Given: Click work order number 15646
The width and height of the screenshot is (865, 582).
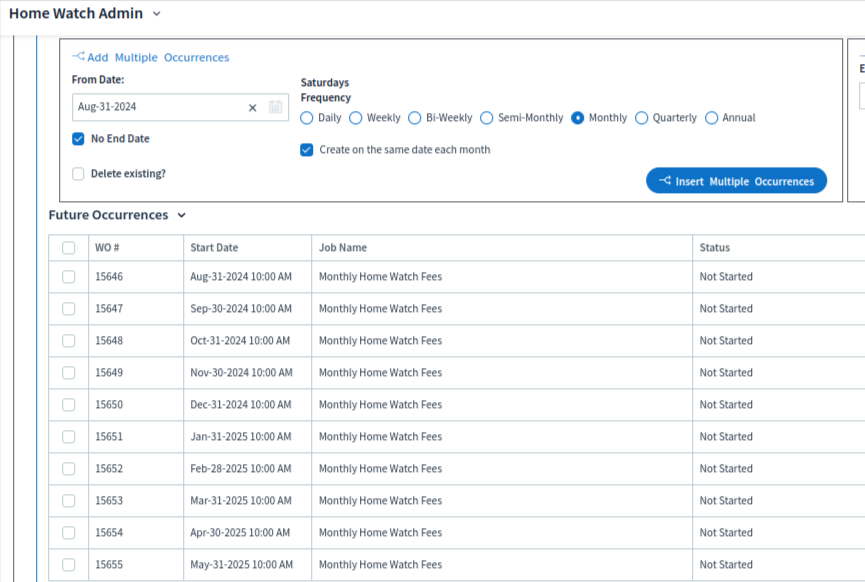Looking at the screenshot, I should click(109, 276).
